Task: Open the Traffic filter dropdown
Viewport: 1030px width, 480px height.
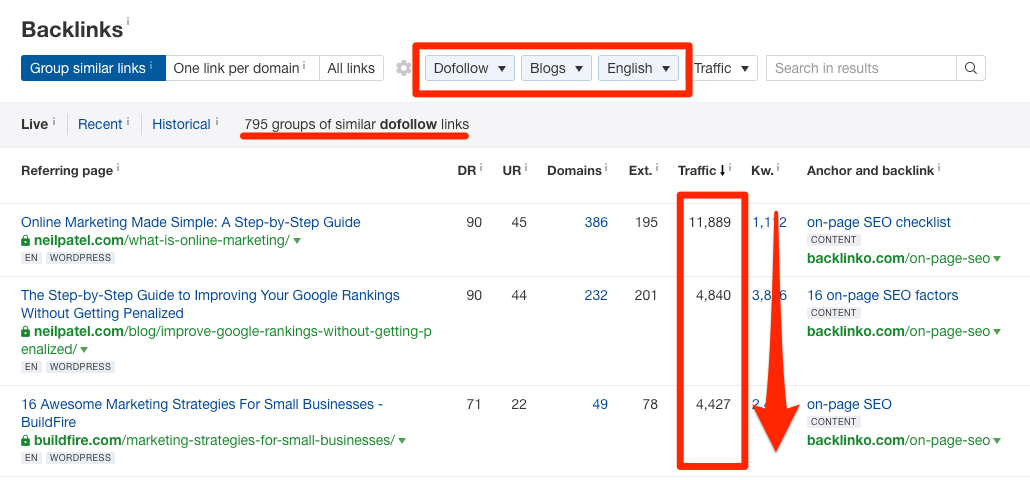Action: point(722,68)
